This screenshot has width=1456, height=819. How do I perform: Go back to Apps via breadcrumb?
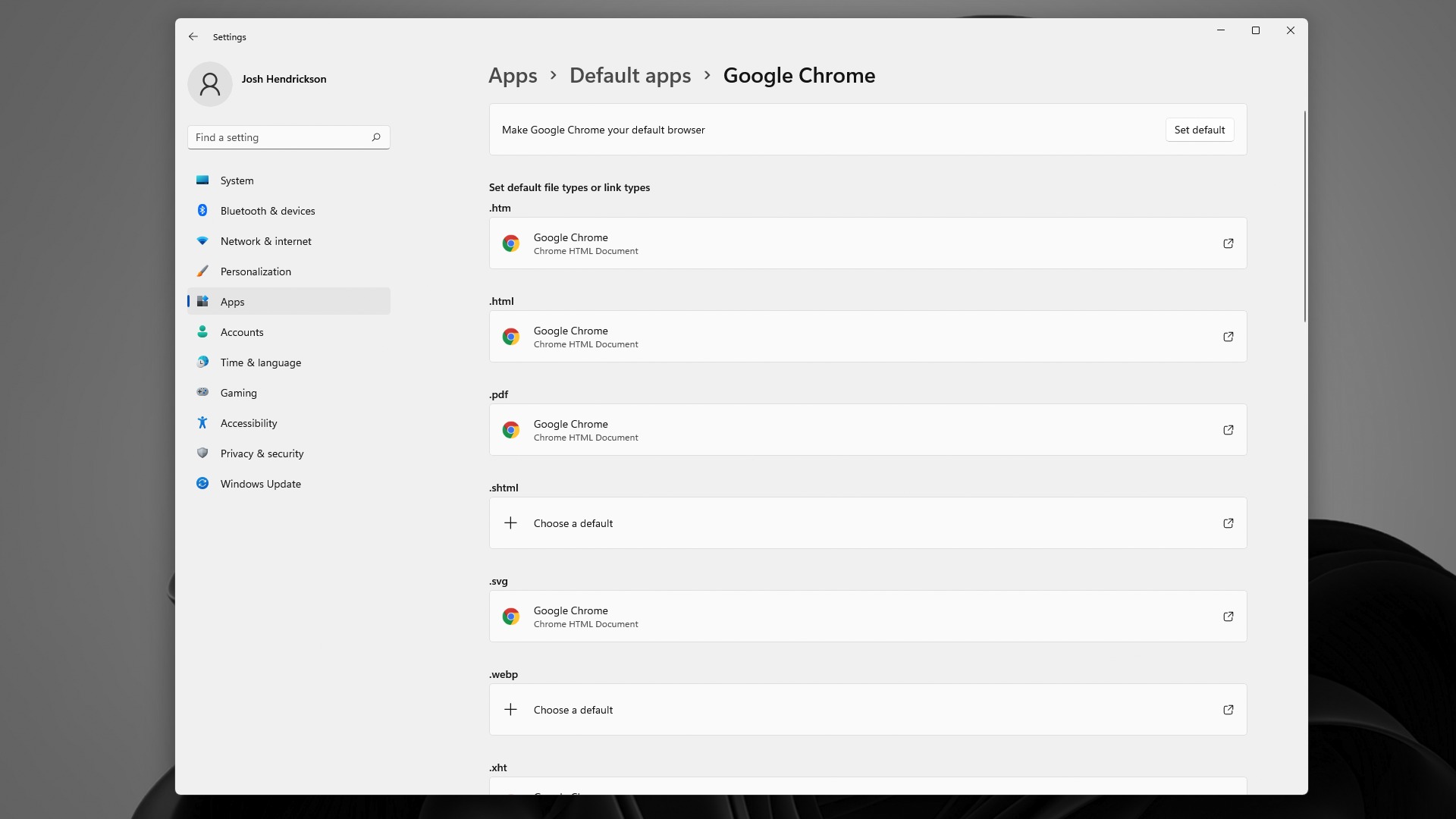click(513, 76)
